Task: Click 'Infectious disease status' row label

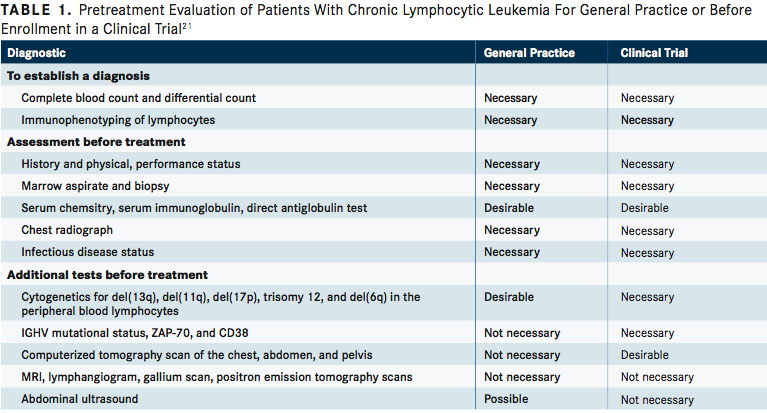Action: point(88,252)
